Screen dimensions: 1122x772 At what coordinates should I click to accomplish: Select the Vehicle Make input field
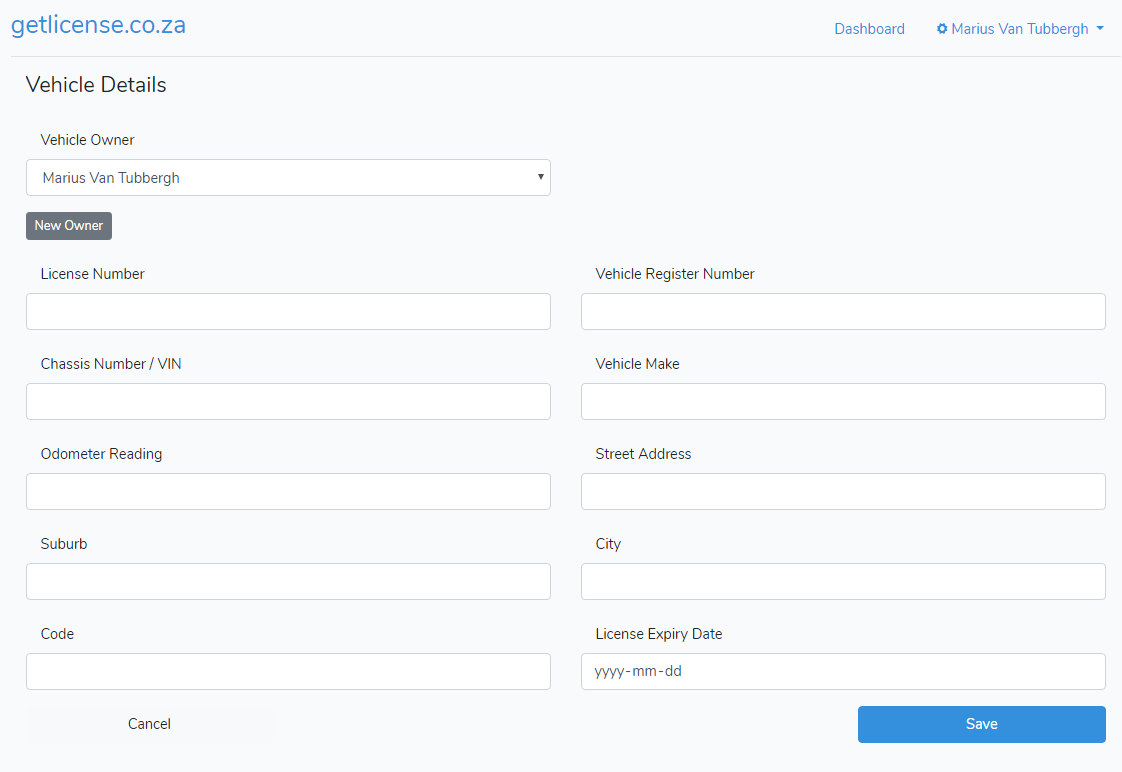tap(843, 401)
